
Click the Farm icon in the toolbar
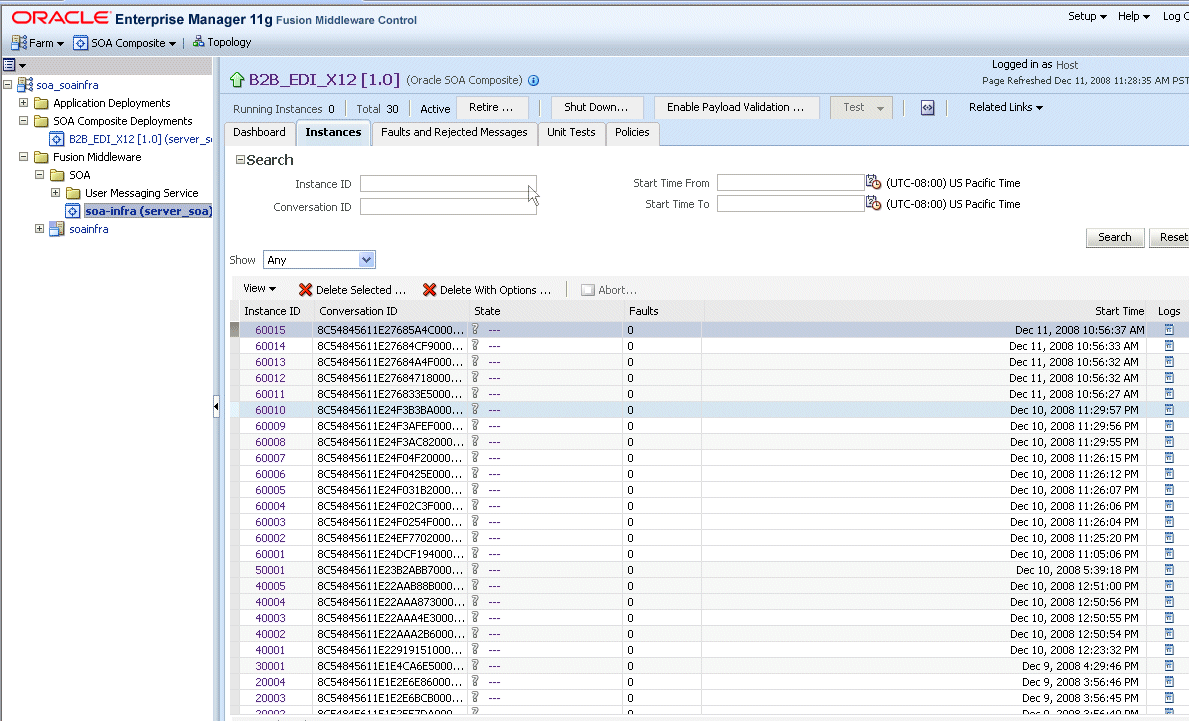click(18, 42)
